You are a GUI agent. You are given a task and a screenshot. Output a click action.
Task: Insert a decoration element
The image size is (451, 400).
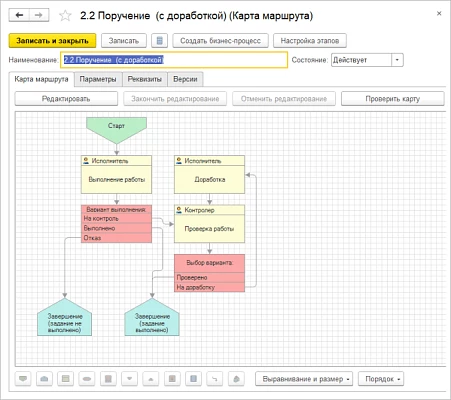[236, 379]
